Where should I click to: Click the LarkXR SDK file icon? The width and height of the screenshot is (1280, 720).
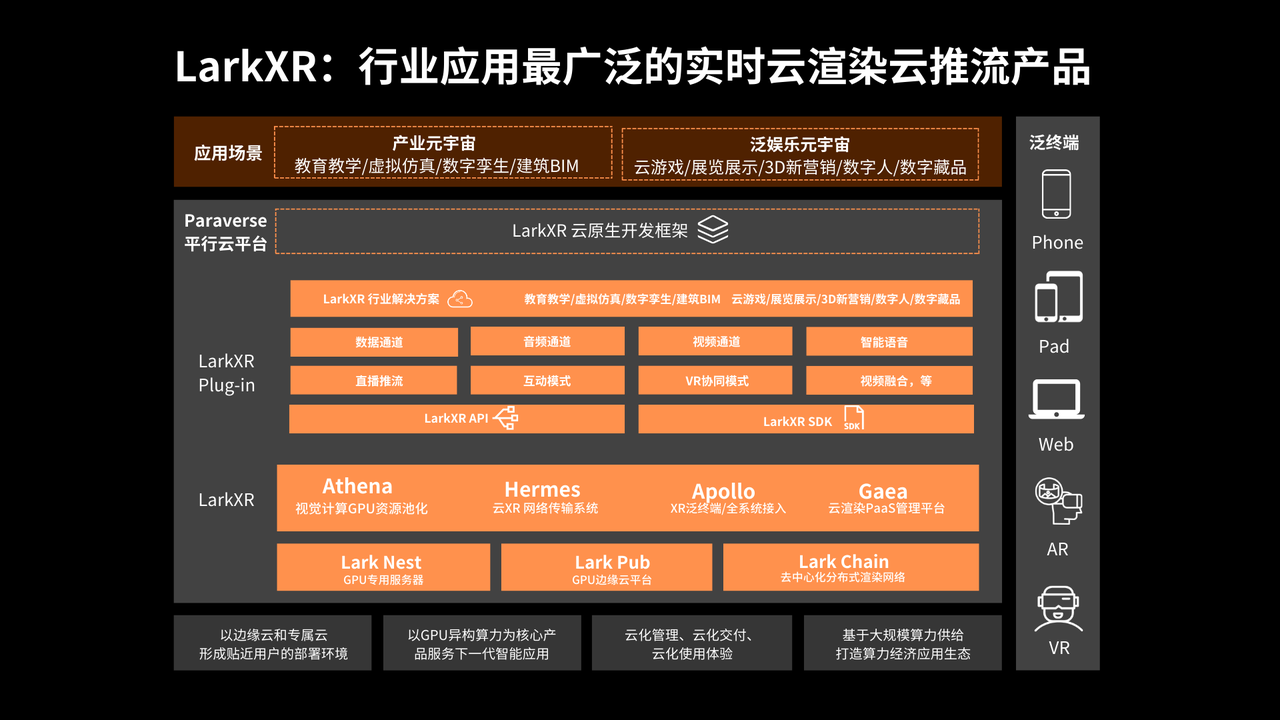click(x=853, y=419)
